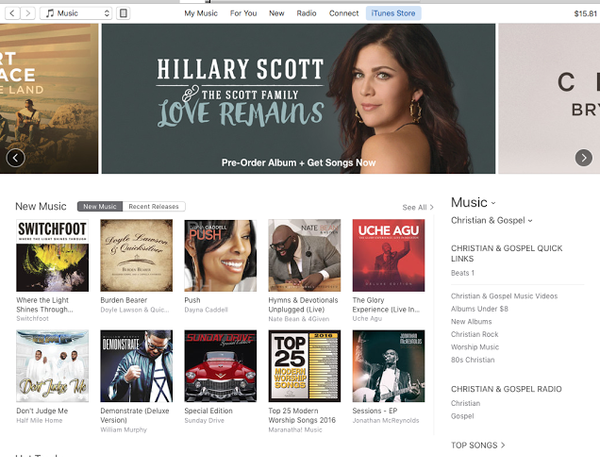Image resolution: width=600 pixels, height=457 pixels.
Task: Open the Nate Bean album cover
Action: pos(305,255)
